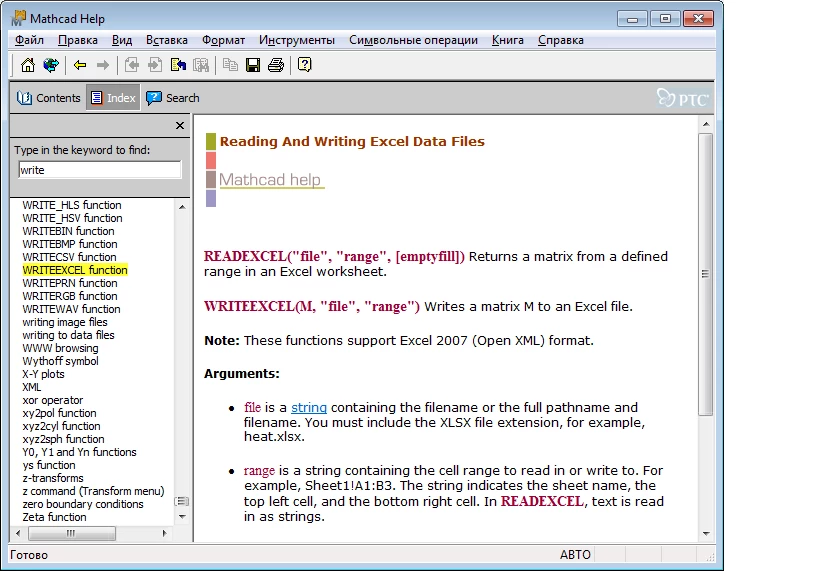Select 'xyz2sph function' index entry

63,439
